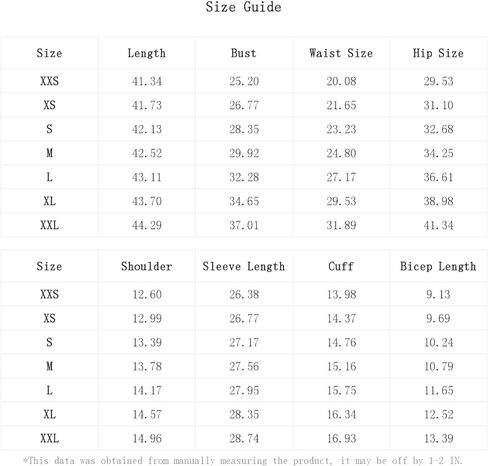Click the XXS shoulder value 12.60
Image resolution: width=488 pixels, height=466 pixels.
[147, 294]
